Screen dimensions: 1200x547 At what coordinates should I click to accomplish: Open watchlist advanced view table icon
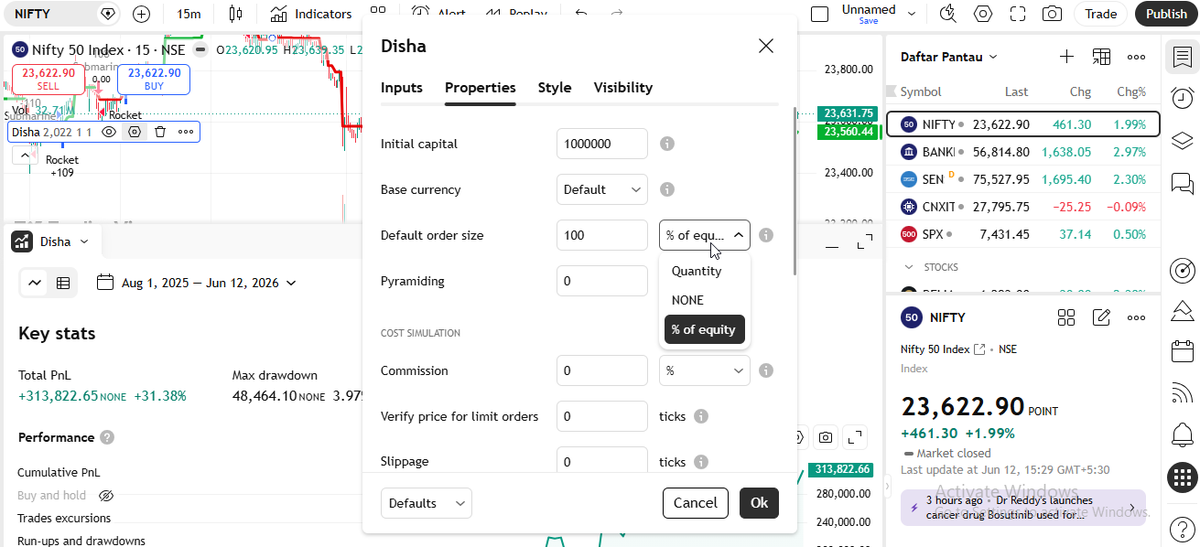point(1102,57)
